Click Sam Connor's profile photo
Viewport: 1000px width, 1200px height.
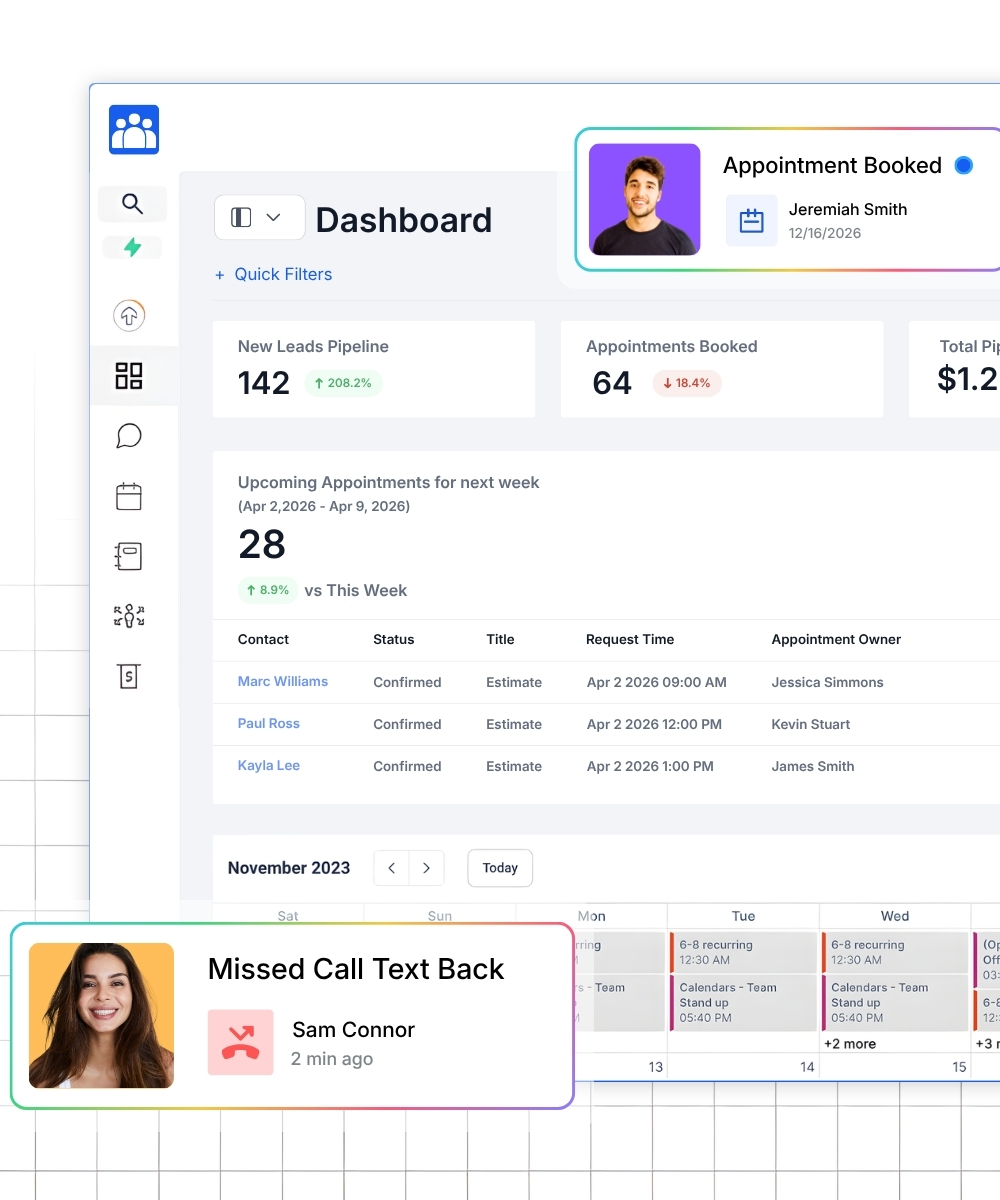101,1015
